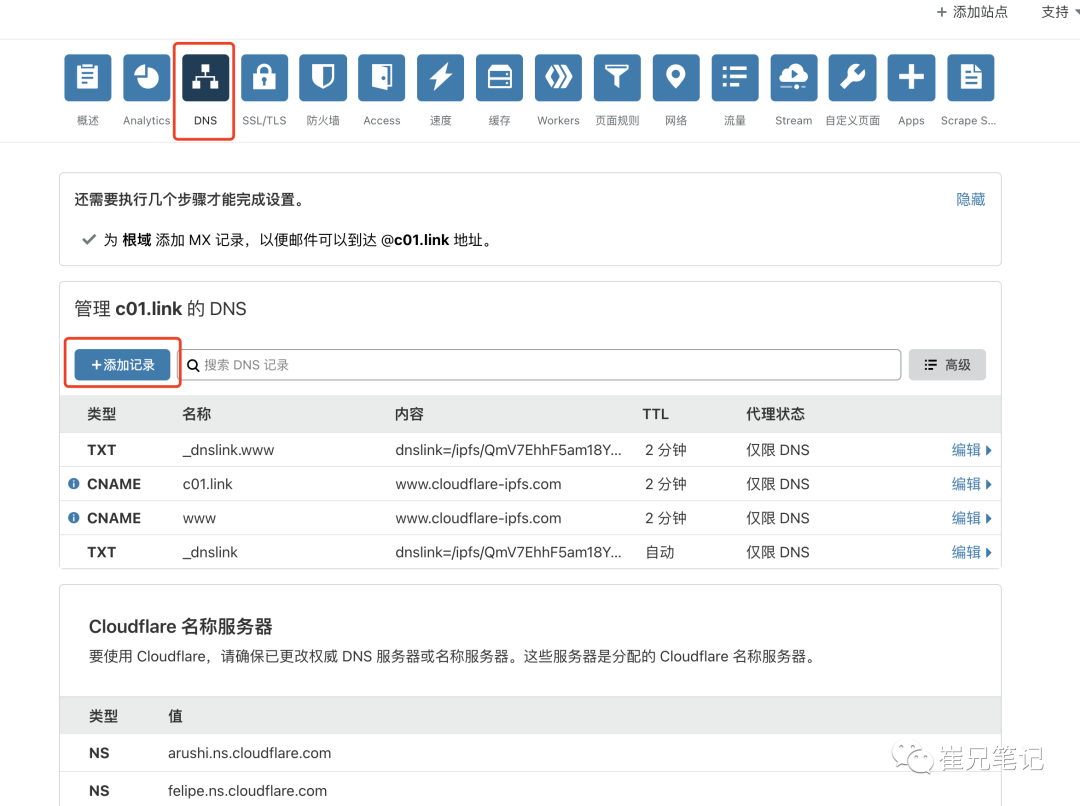
Task: Select the 速度 lightning bolt icon
Action: pos(441,78)
